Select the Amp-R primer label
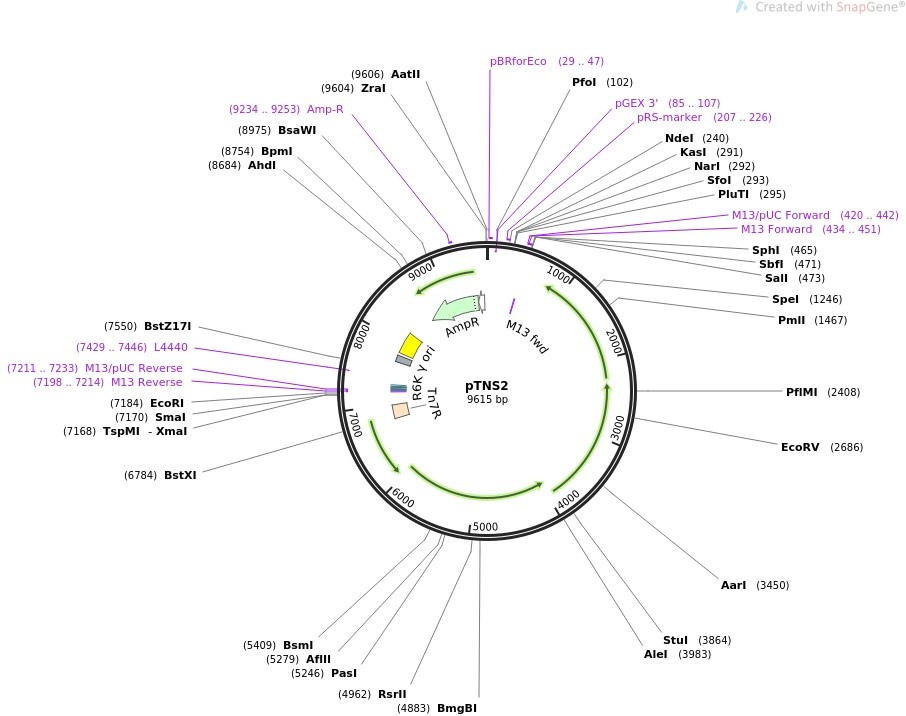Screen dimensions: 906x716 coord(325,109)
